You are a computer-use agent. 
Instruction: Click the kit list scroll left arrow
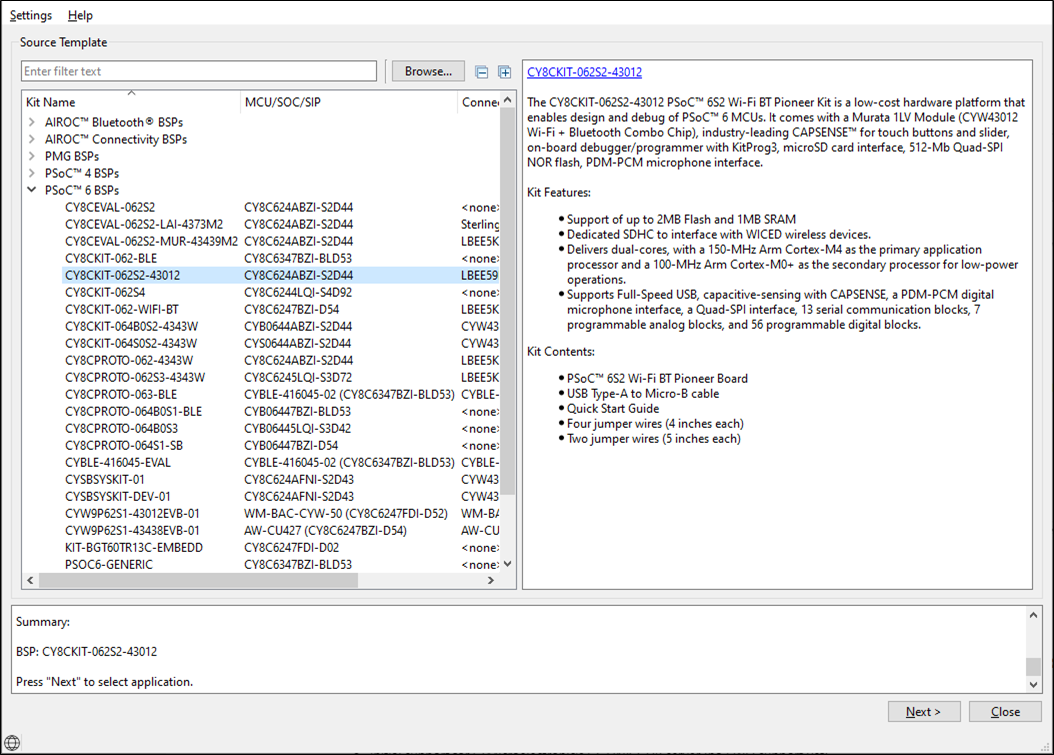tap(30, 580)
